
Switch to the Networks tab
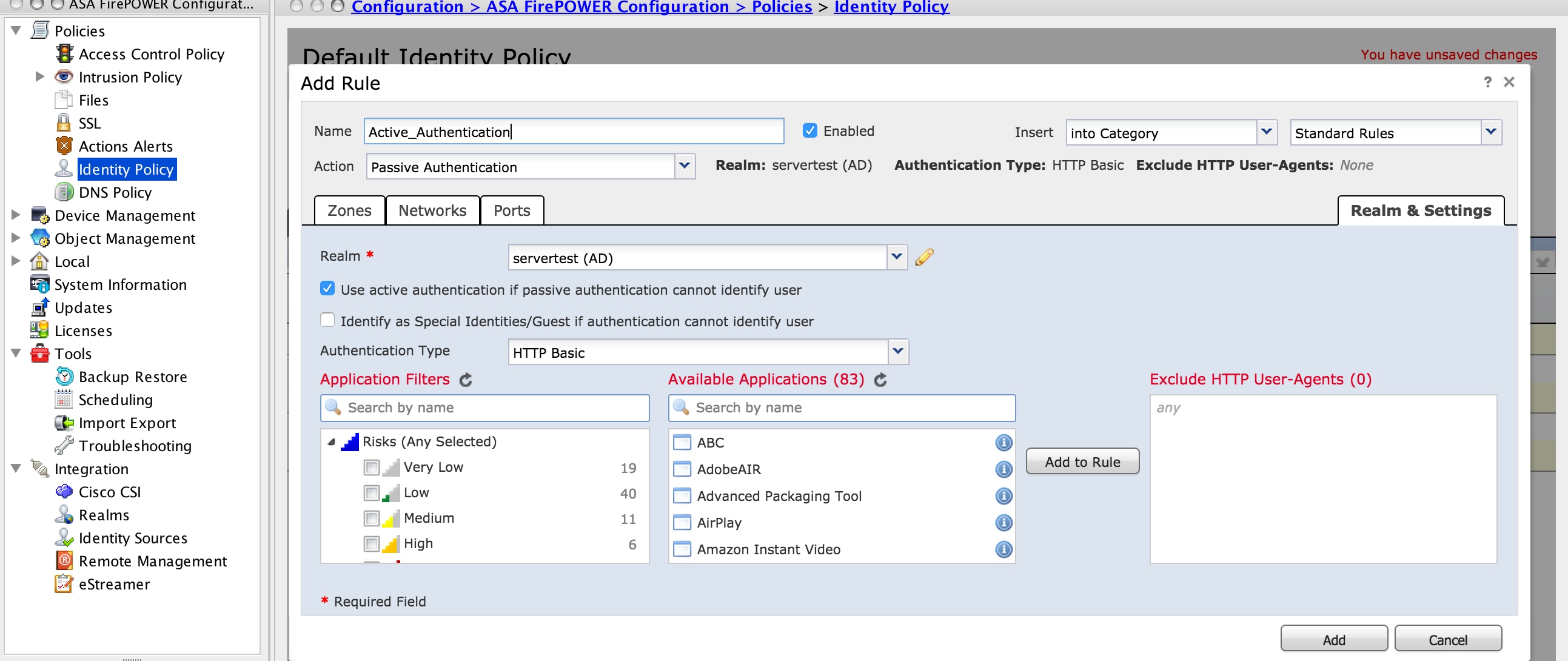coord(431,209)
